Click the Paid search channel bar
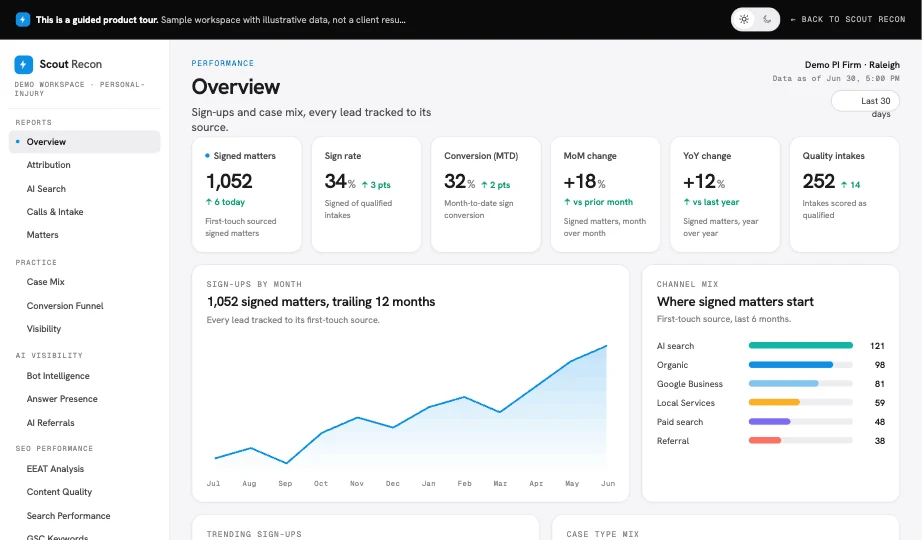924x540 pixels. pos(800,422)
